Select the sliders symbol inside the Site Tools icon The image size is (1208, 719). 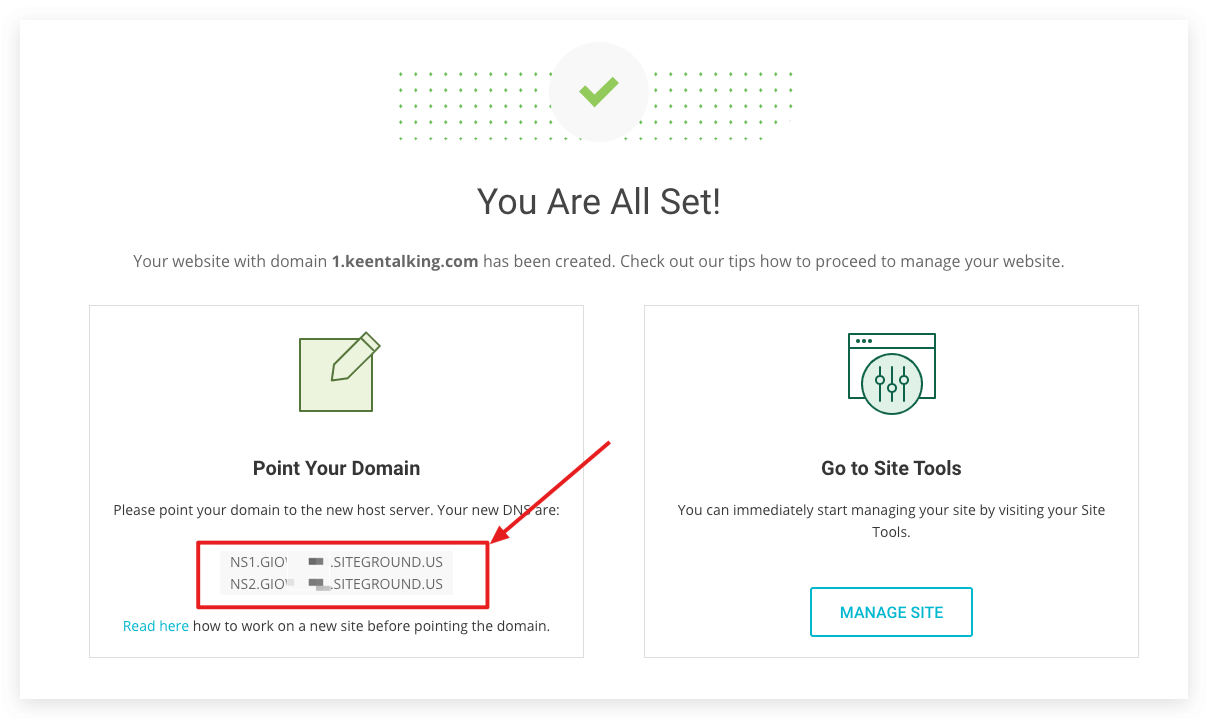891,382
